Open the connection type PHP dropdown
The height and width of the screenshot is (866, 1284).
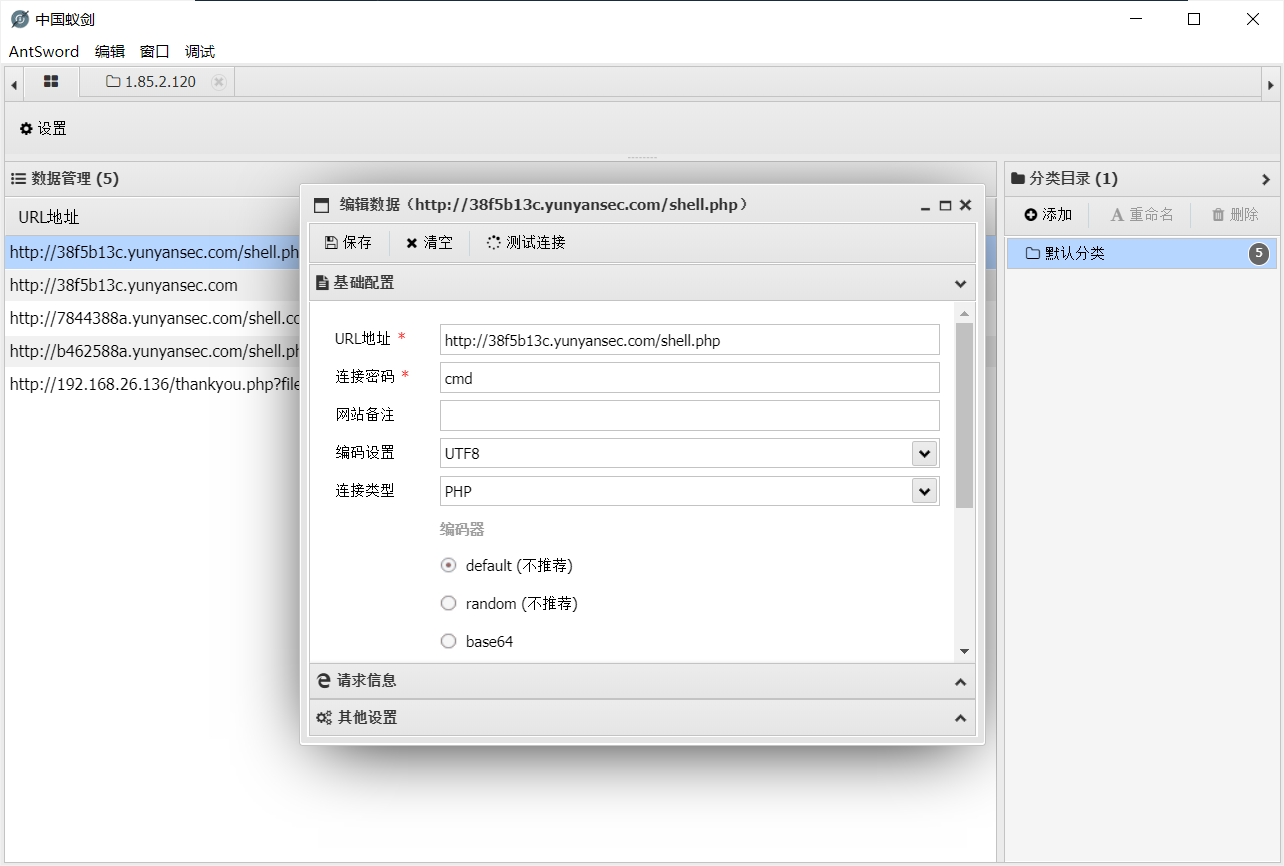pos(924,491)
